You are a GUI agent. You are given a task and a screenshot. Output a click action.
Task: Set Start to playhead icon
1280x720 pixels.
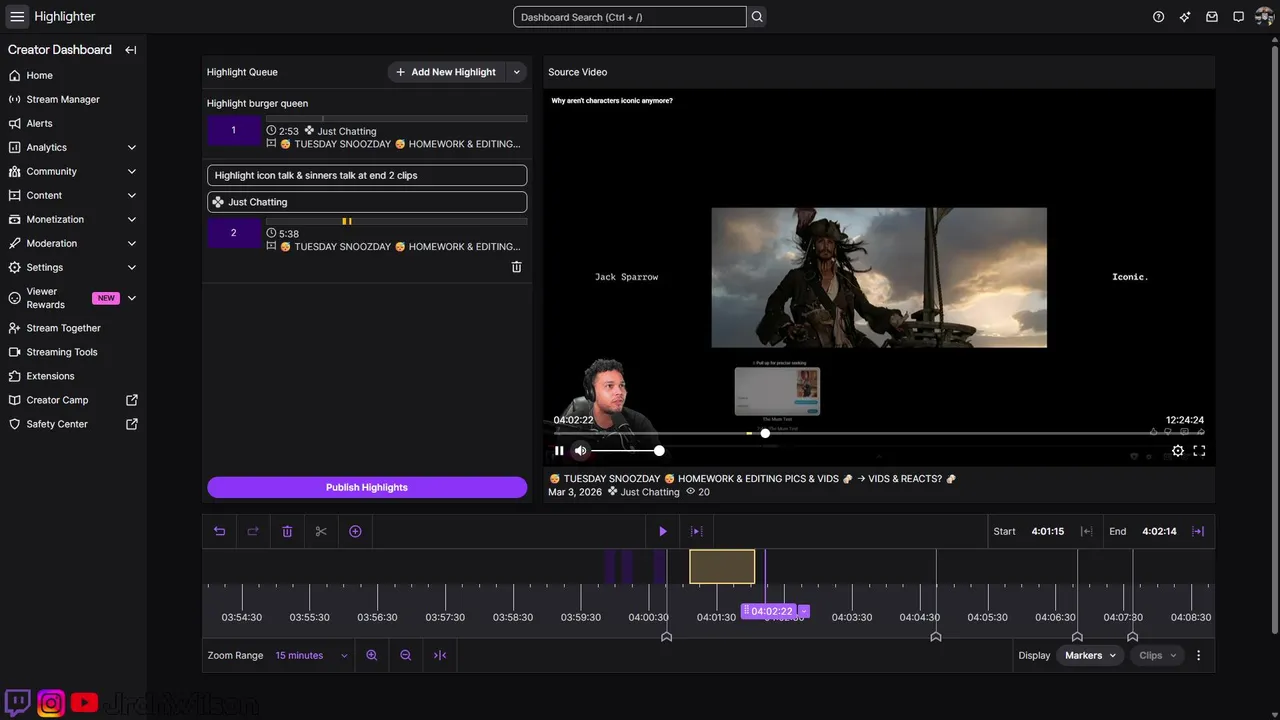click(x=1086, y=531)
